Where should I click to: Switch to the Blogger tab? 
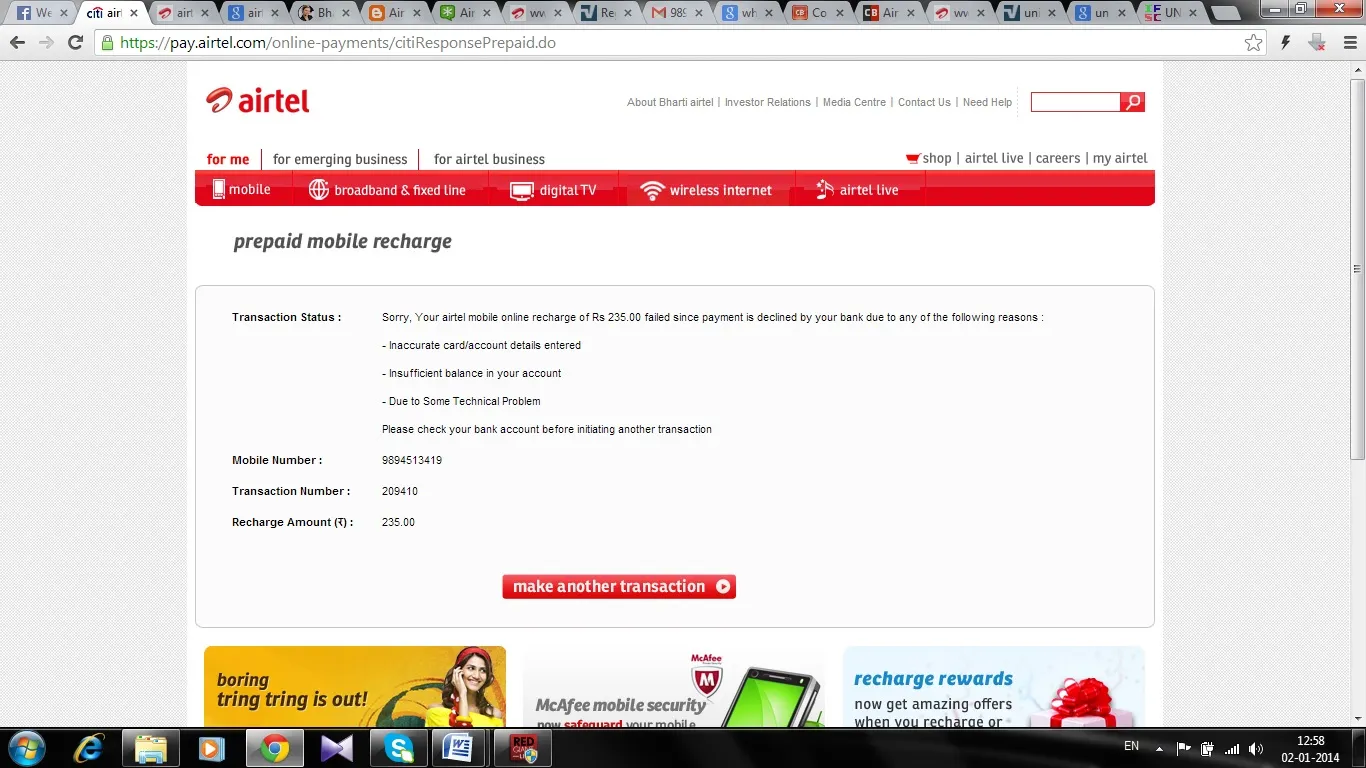(x=393, y=13)
